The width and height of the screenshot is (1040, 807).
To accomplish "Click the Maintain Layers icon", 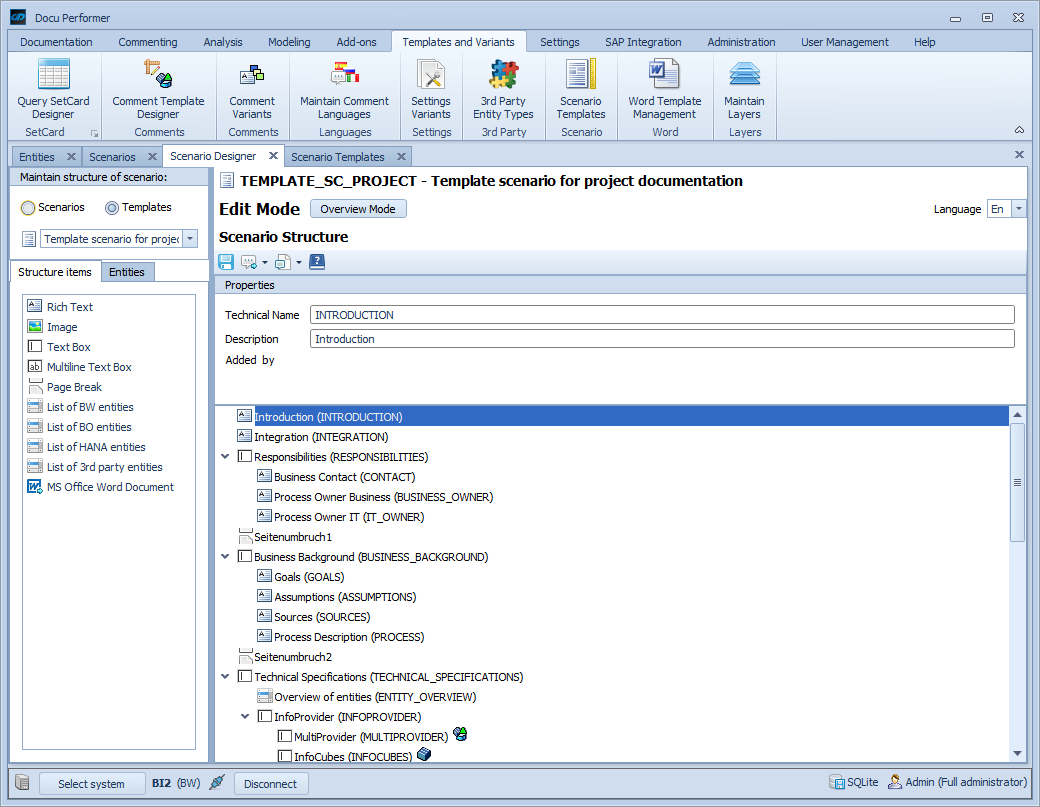I will pyautogui.click(x=744, y=76).
